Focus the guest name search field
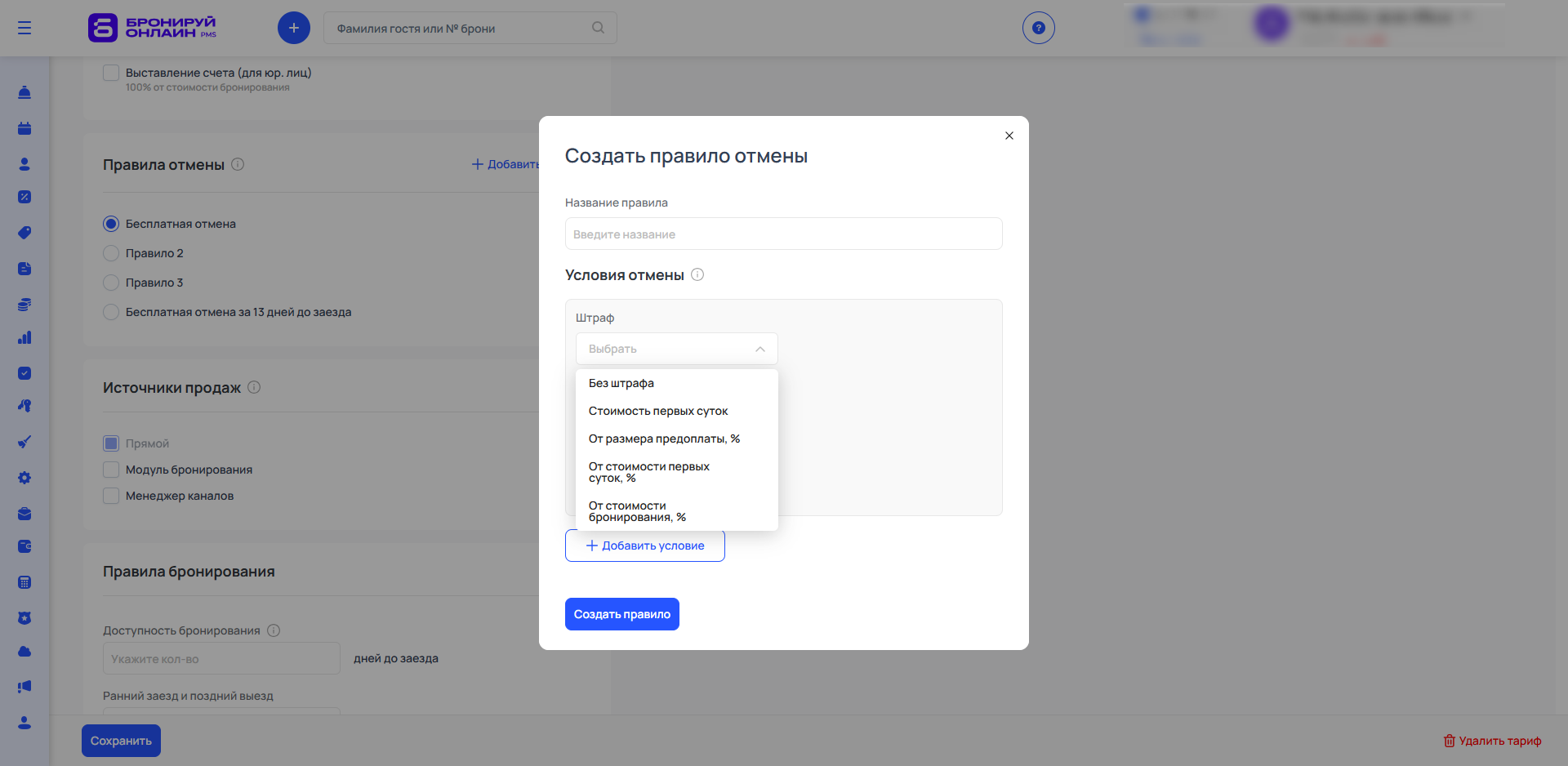This screenshot has height=766, width=1568. pos(470,28)
